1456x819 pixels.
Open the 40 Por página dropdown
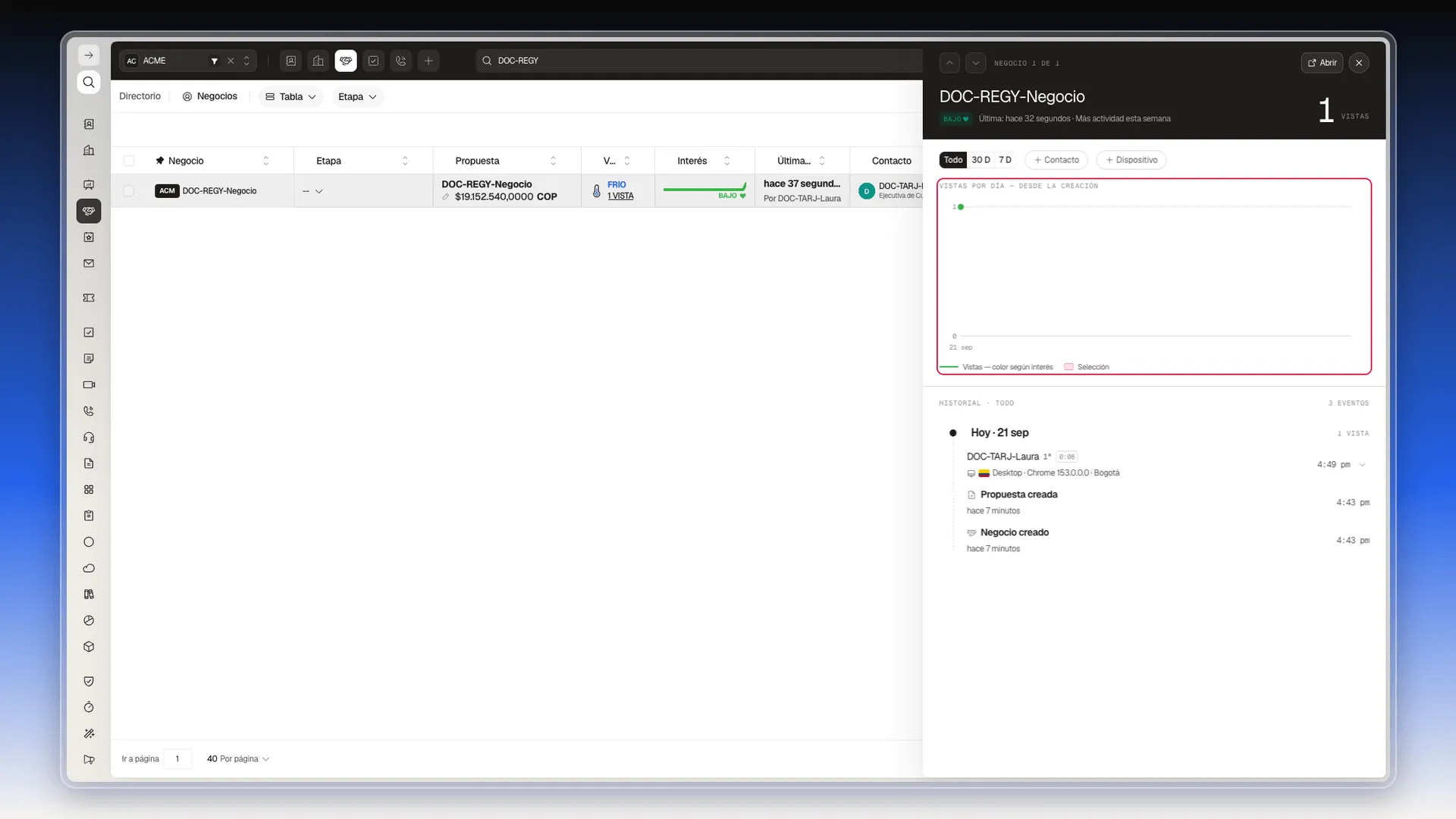(x=238, y=758)
